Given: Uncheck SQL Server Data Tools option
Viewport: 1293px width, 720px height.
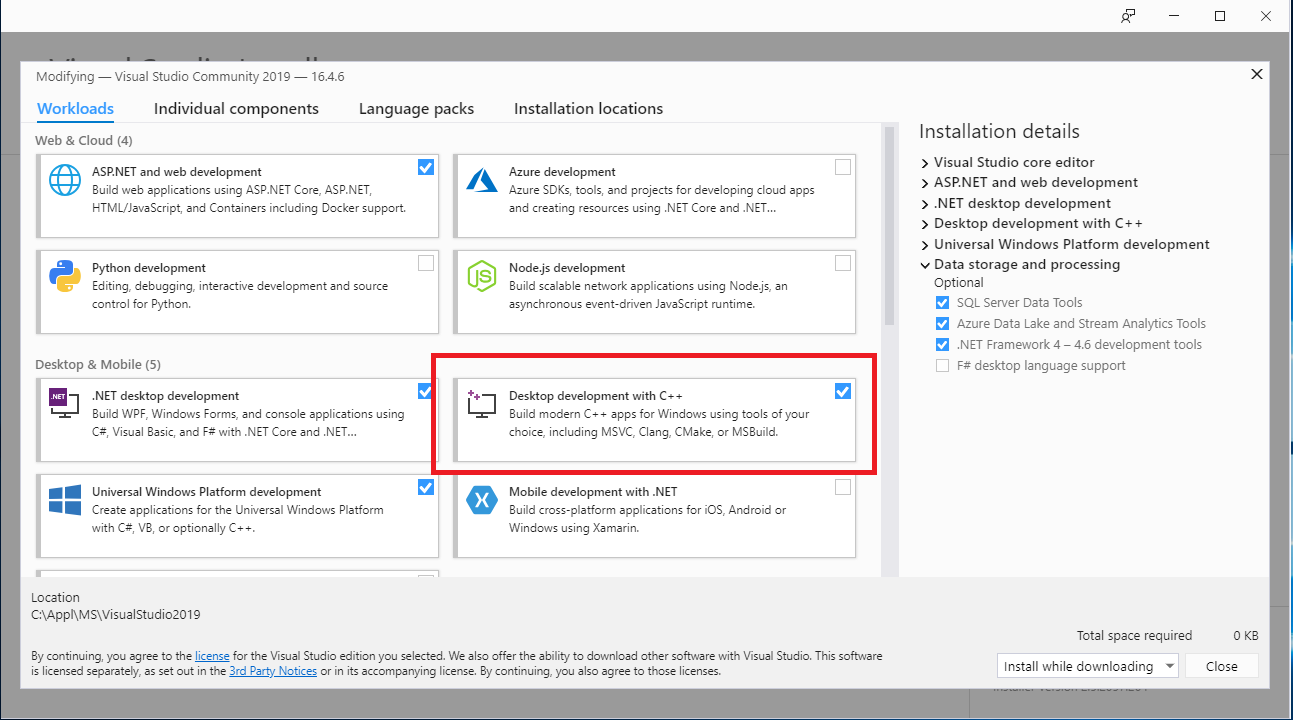Looking at the screenshot, I should (x=942, y=302).
